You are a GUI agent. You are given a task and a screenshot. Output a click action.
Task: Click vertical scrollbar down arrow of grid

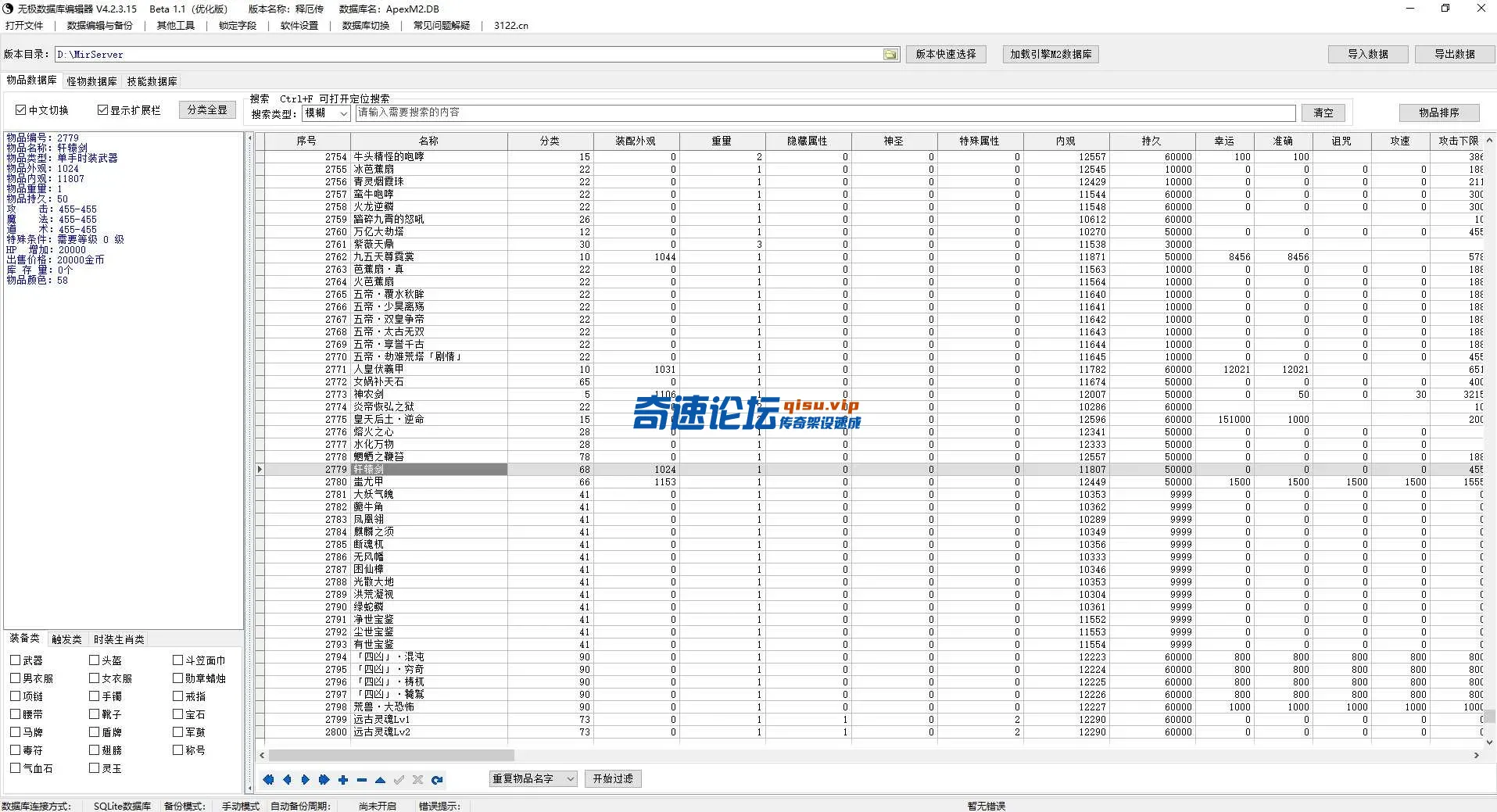tap(1490, 742)
